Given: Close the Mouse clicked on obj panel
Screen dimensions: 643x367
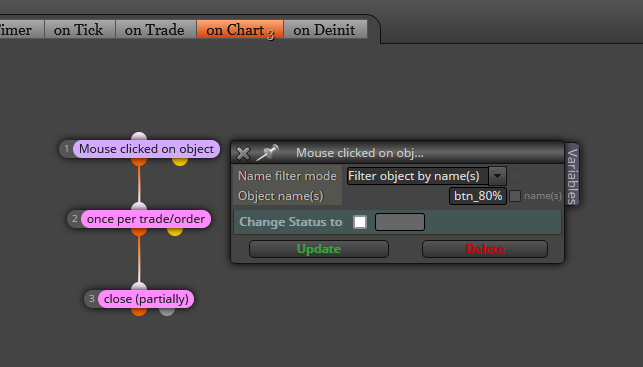Looking at the screenshot, I should [x=243, y=153].
